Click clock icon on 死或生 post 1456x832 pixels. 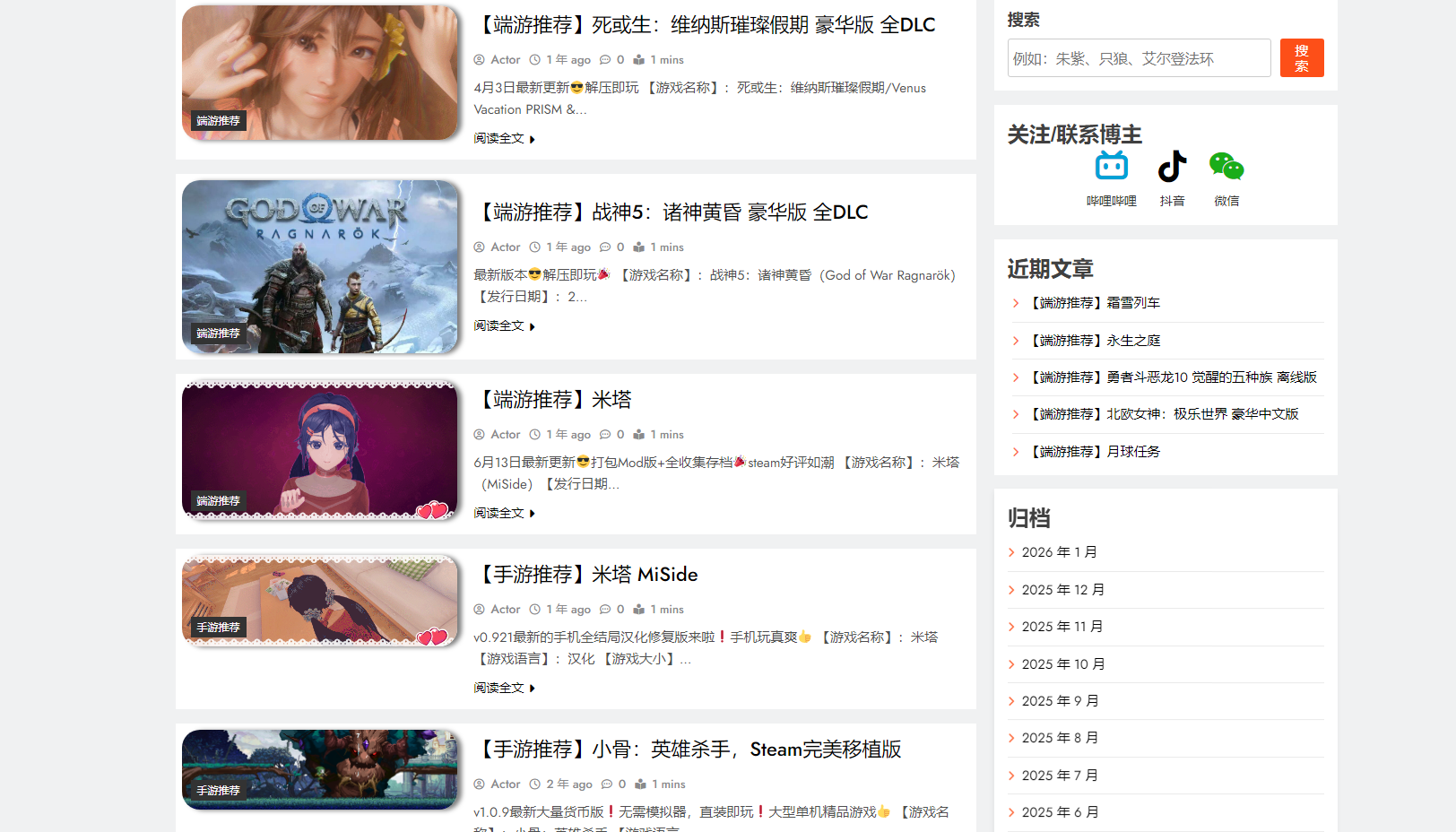click(535, 60)
